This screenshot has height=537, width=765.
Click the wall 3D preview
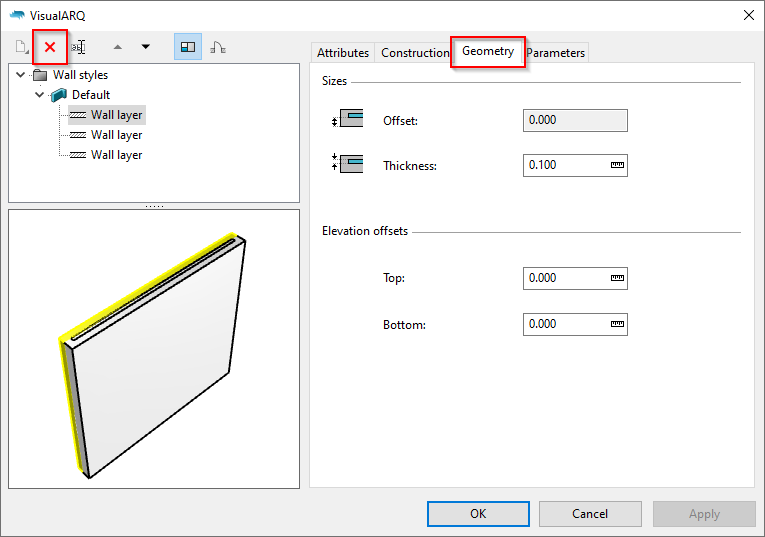click(154, 349)
